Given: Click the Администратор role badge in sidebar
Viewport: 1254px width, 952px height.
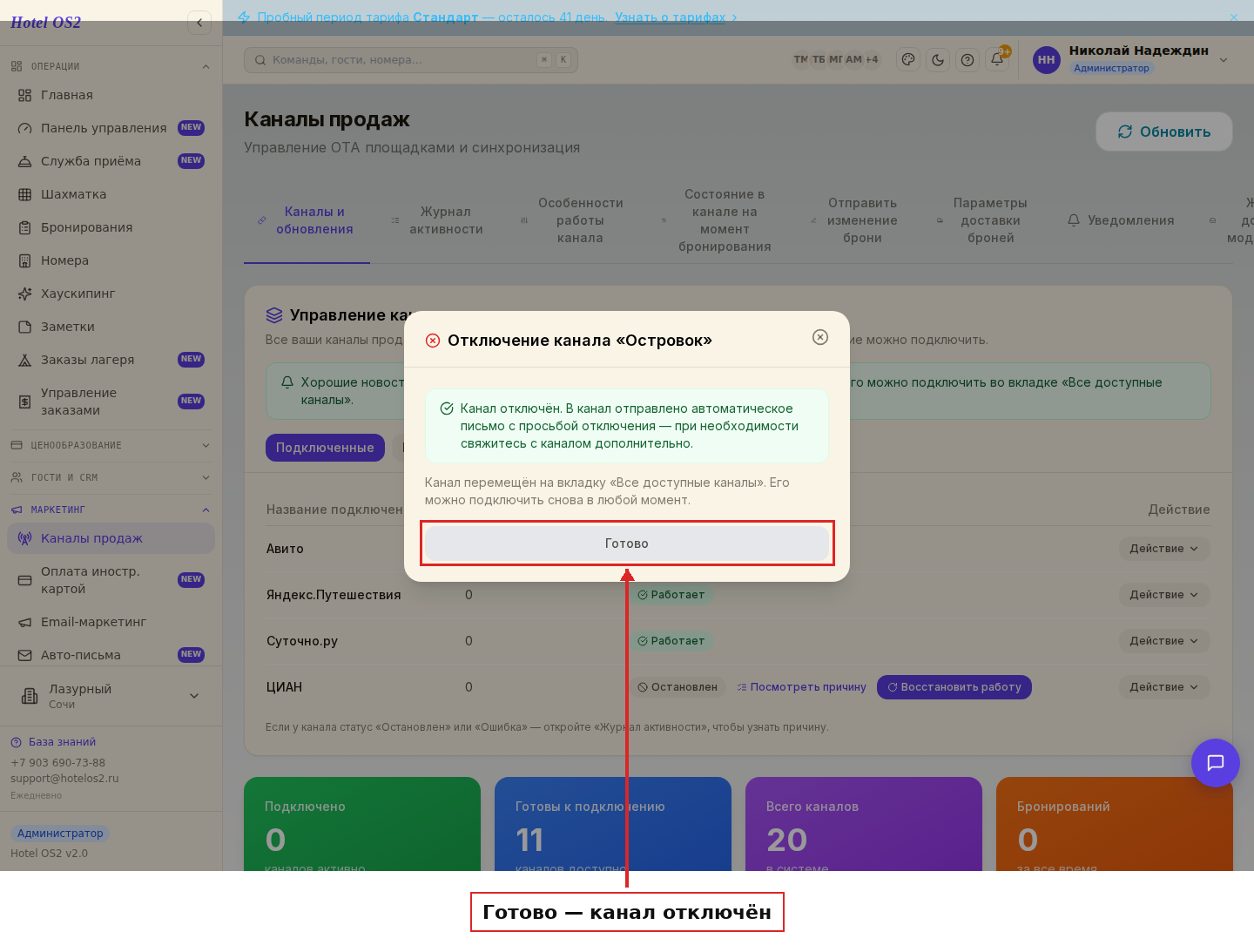Looking at the screenshot, I should 60,834.
